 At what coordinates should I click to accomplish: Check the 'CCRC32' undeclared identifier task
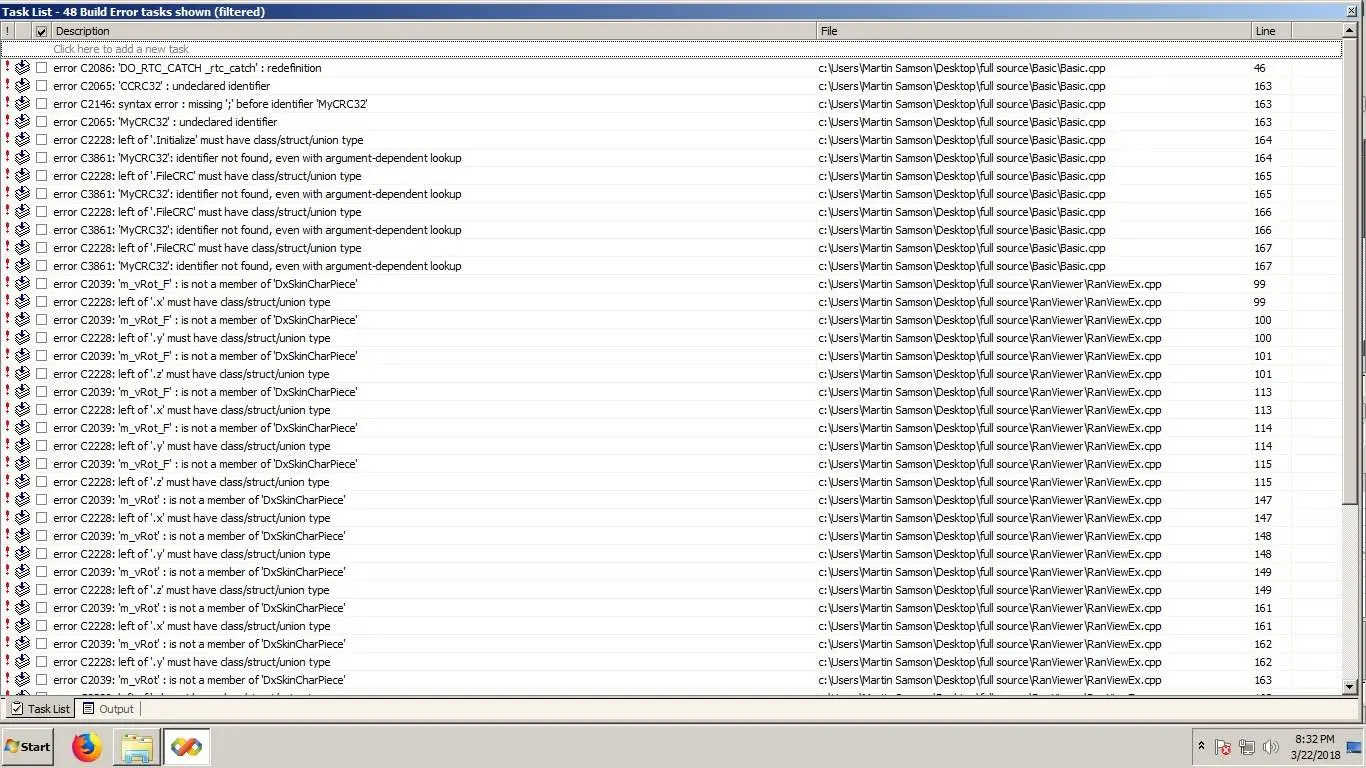tap(41, 86)
